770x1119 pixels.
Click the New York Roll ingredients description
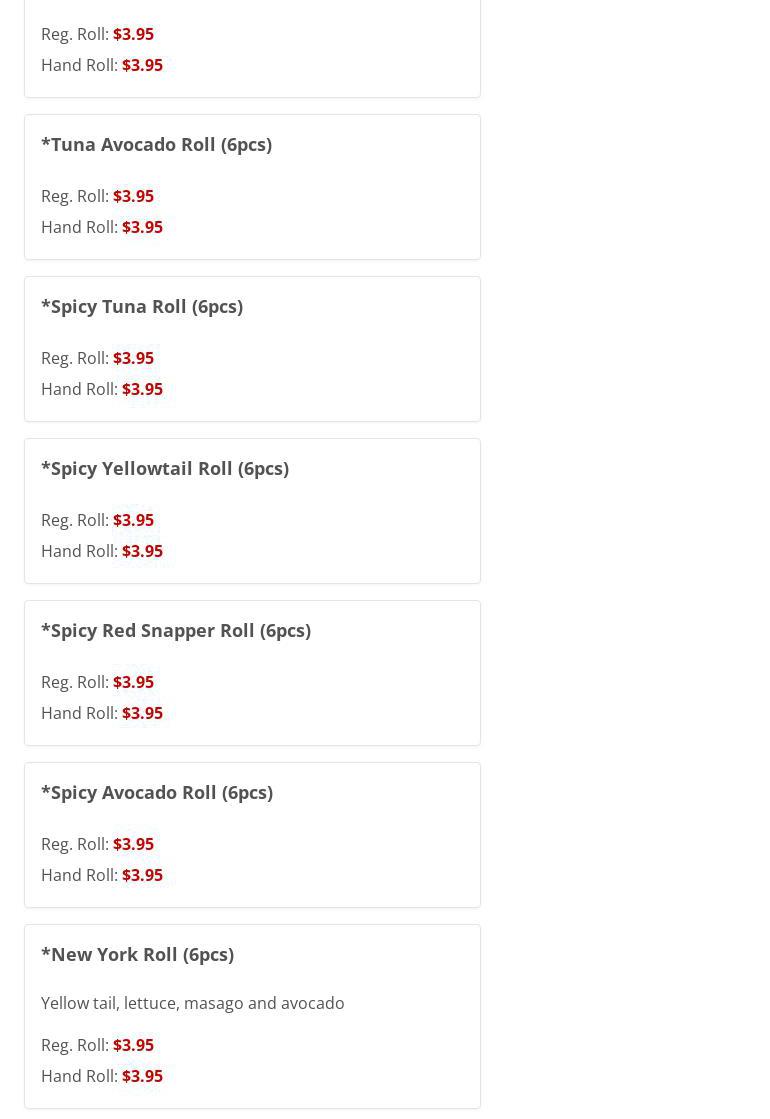[x=193, y=1003]
